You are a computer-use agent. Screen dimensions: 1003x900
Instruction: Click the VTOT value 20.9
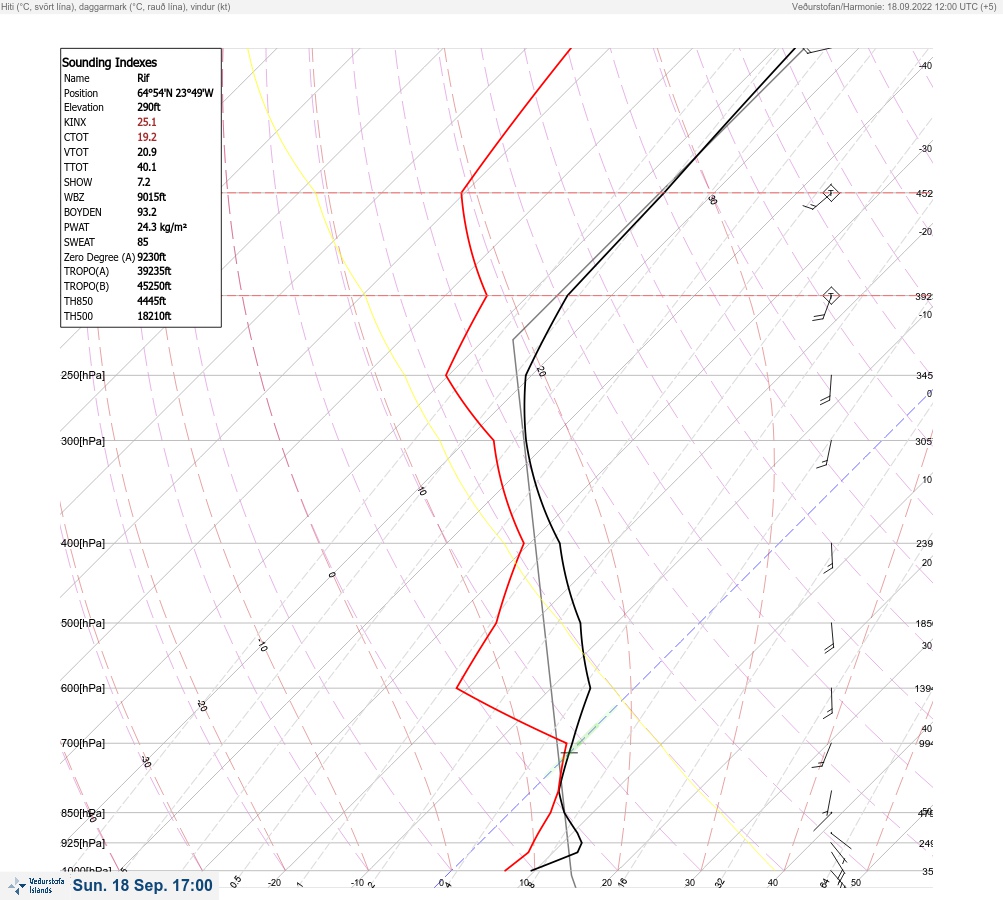[146, 152]
